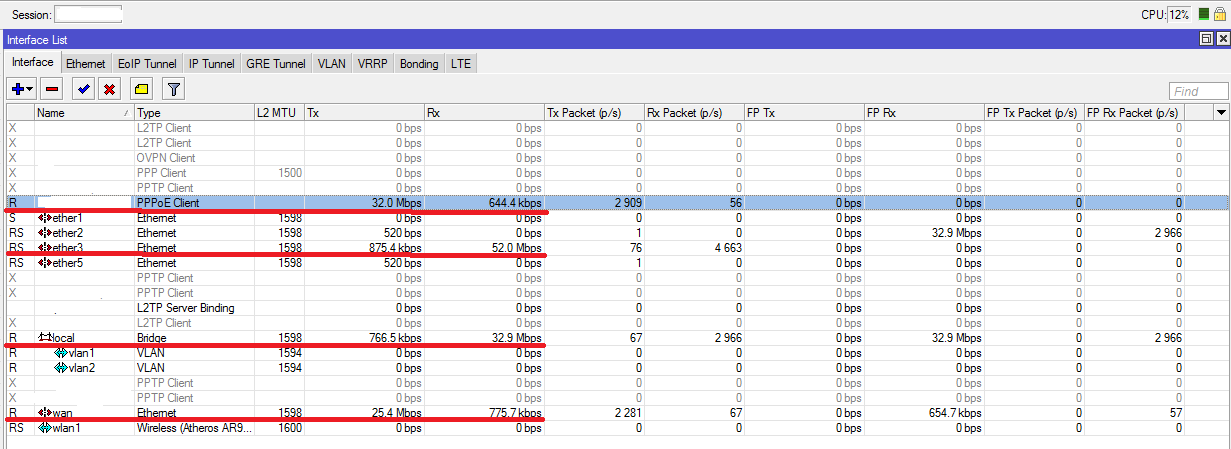Sort by the L2 MTU column header
Image resolution: width=1231 pixels, height=449 pixels.
pos(279,112)
